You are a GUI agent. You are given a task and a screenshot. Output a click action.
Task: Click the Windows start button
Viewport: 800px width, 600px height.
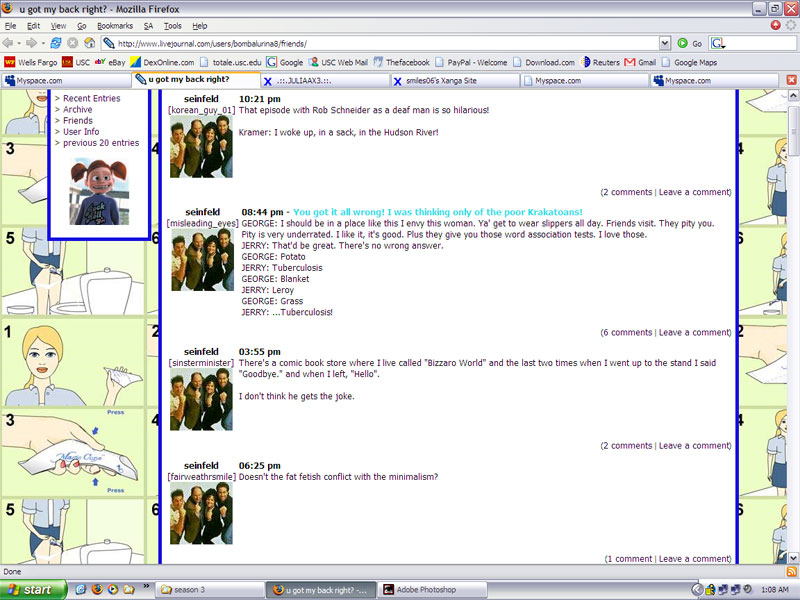pos(33,590)
